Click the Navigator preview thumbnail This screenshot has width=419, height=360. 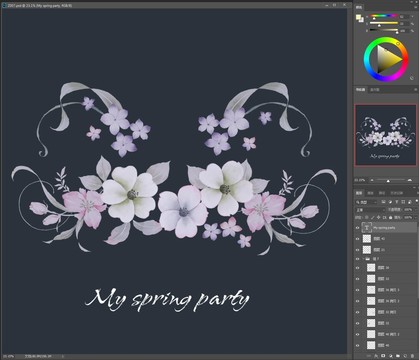(x=386, y=135)
